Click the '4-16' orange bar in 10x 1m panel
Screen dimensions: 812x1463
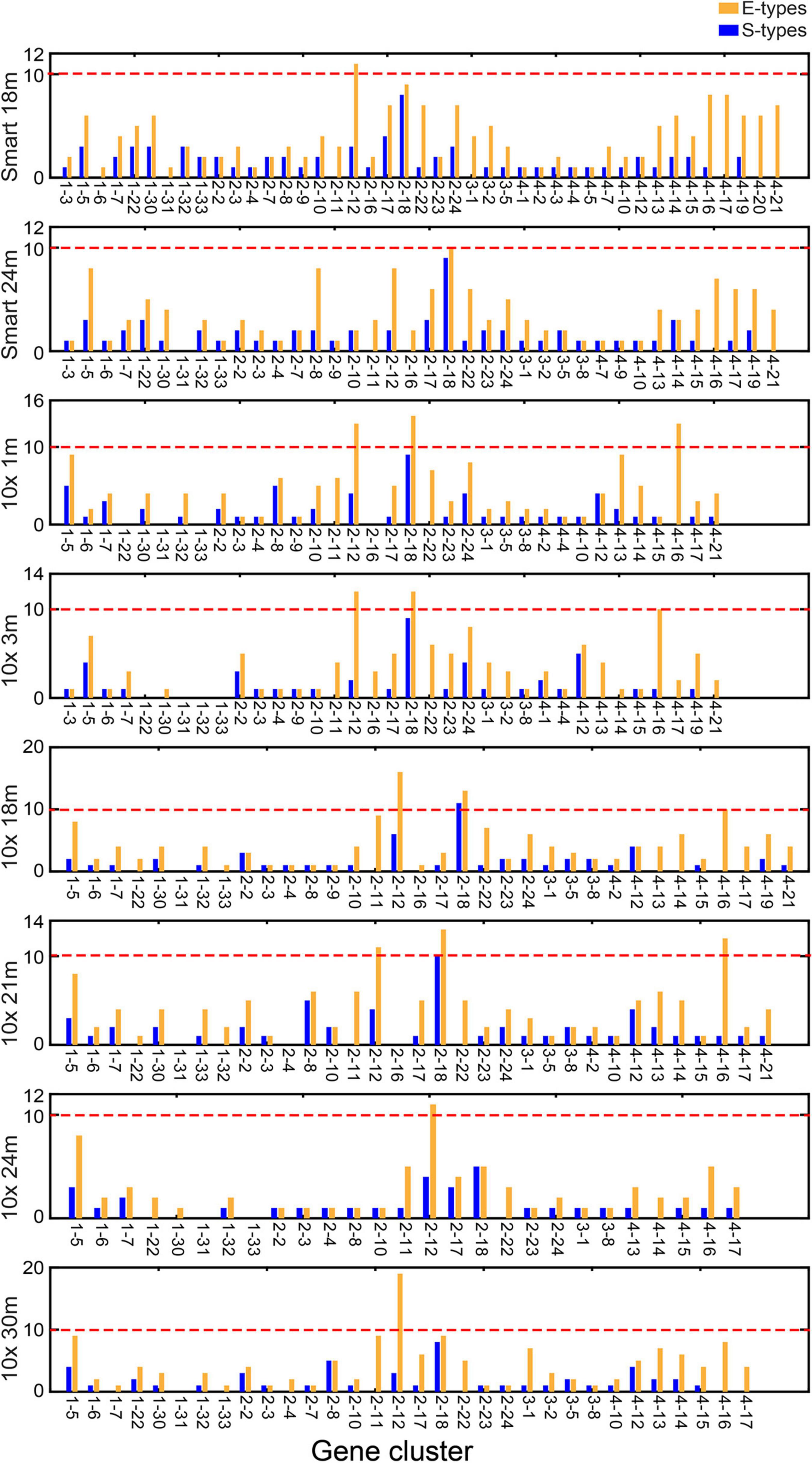coord(678,474)
